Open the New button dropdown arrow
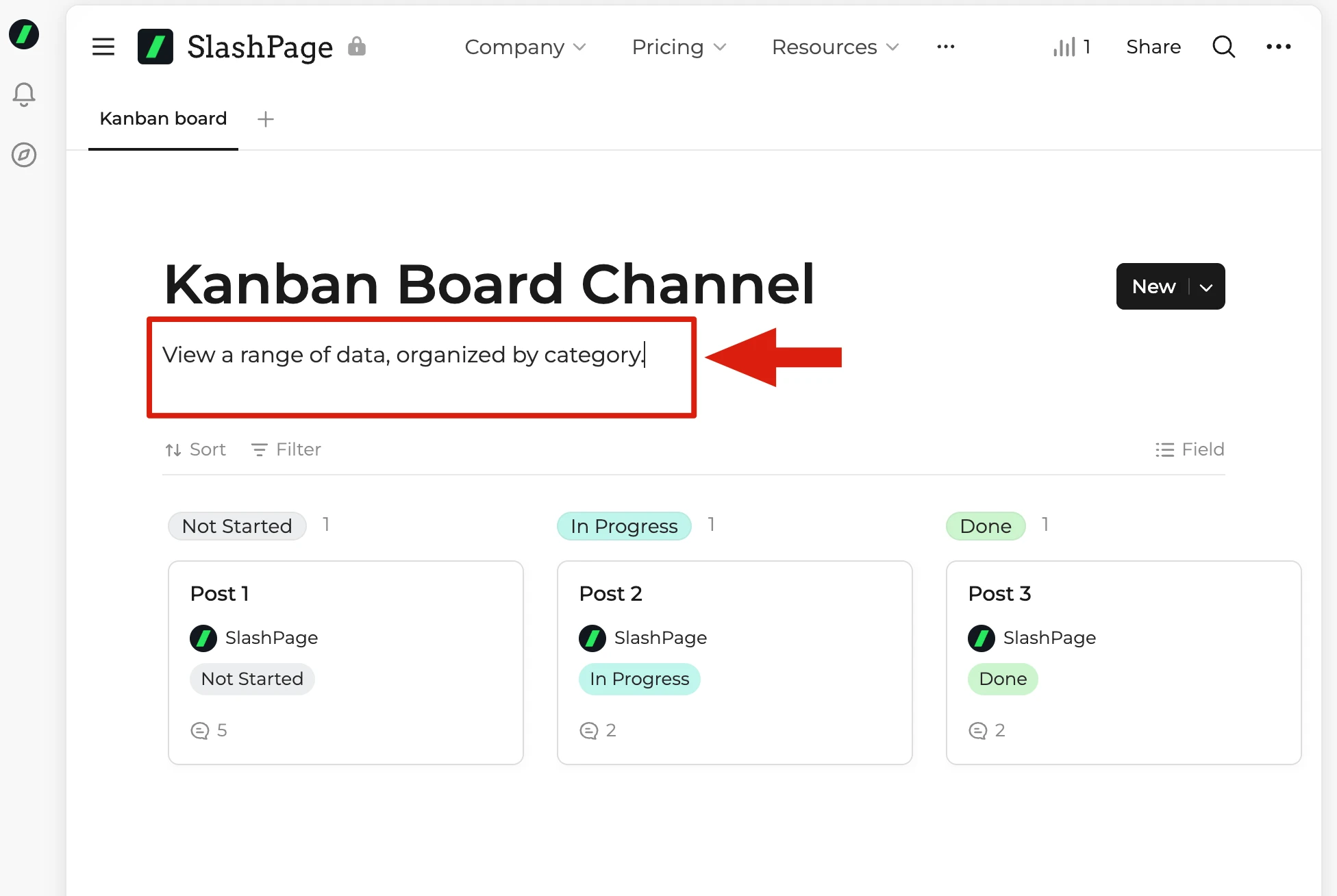 [x=1207, y=287]
